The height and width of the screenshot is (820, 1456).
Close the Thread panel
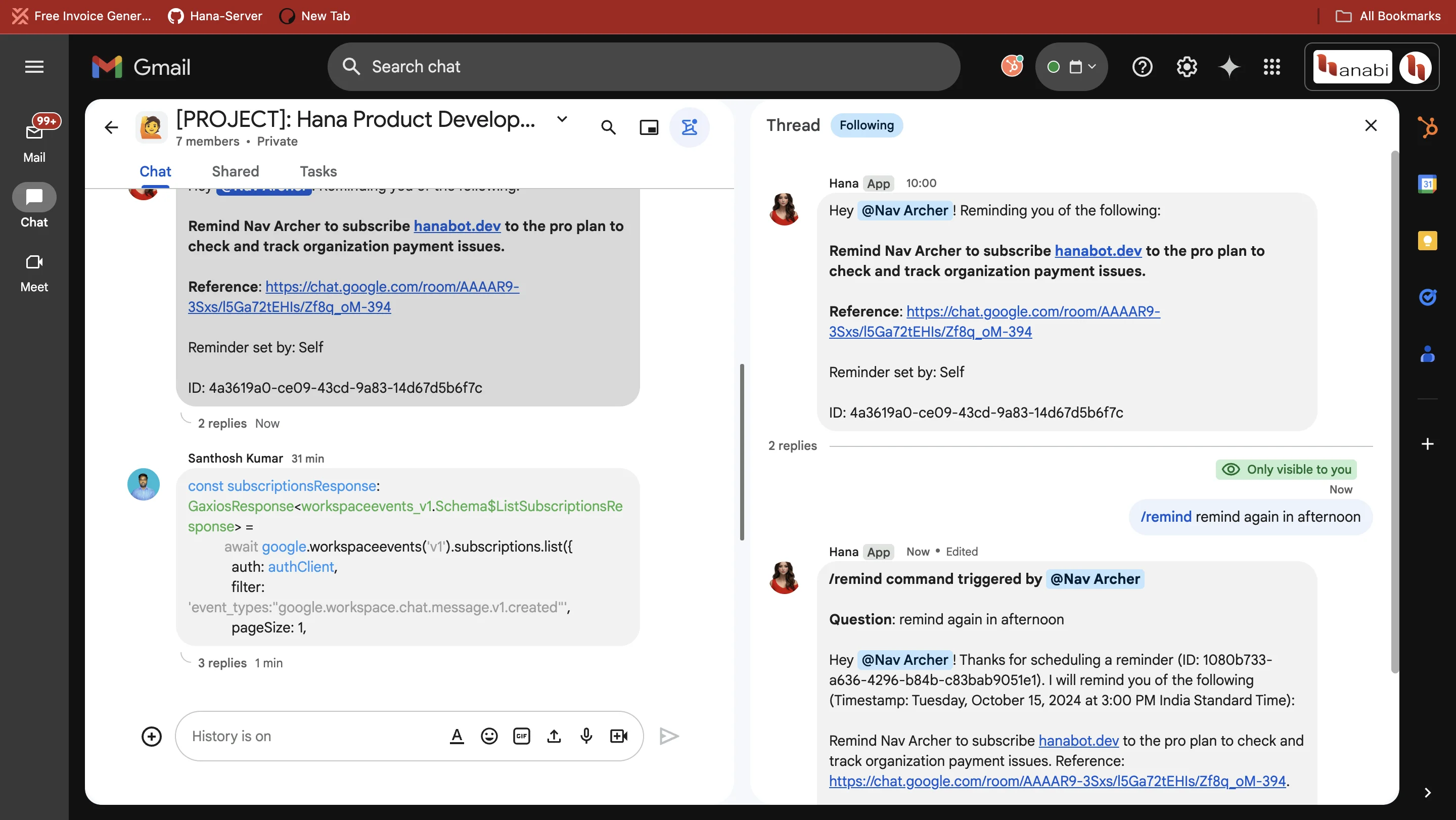(1371, 125)
